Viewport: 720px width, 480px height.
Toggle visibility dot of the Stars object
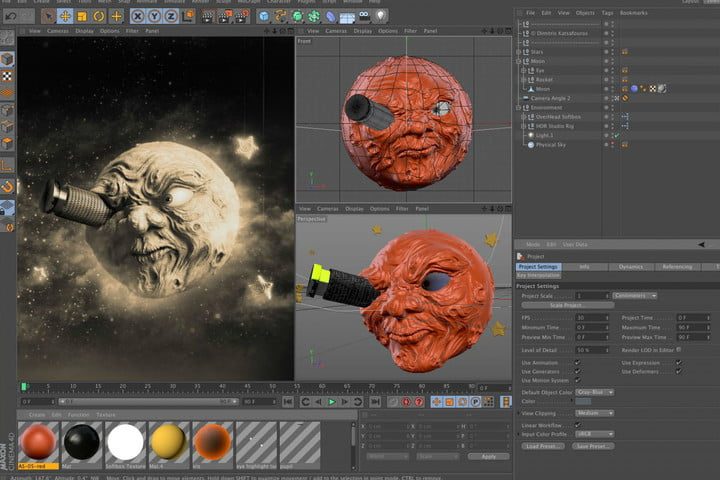tap(606, 51)
